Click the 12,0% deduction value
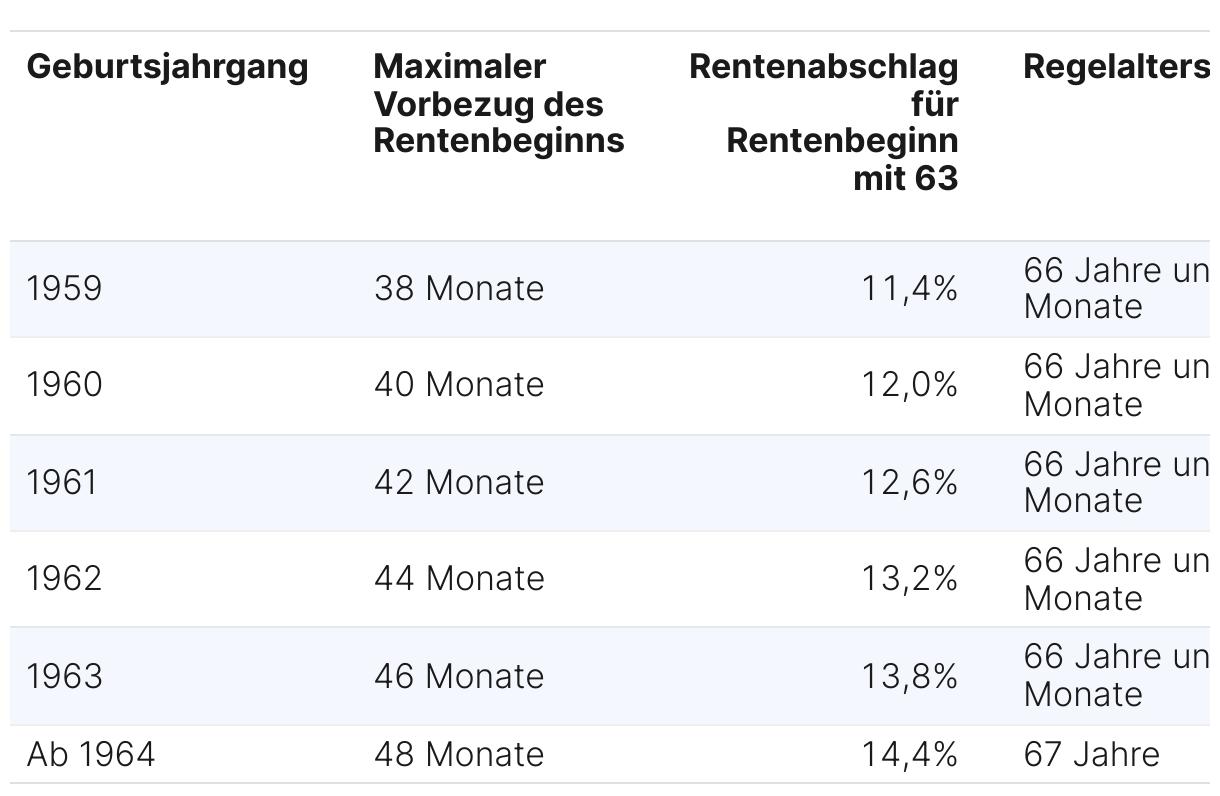Image resolution: width=1220 pixels, height=796 pixels. pos(909,385)
